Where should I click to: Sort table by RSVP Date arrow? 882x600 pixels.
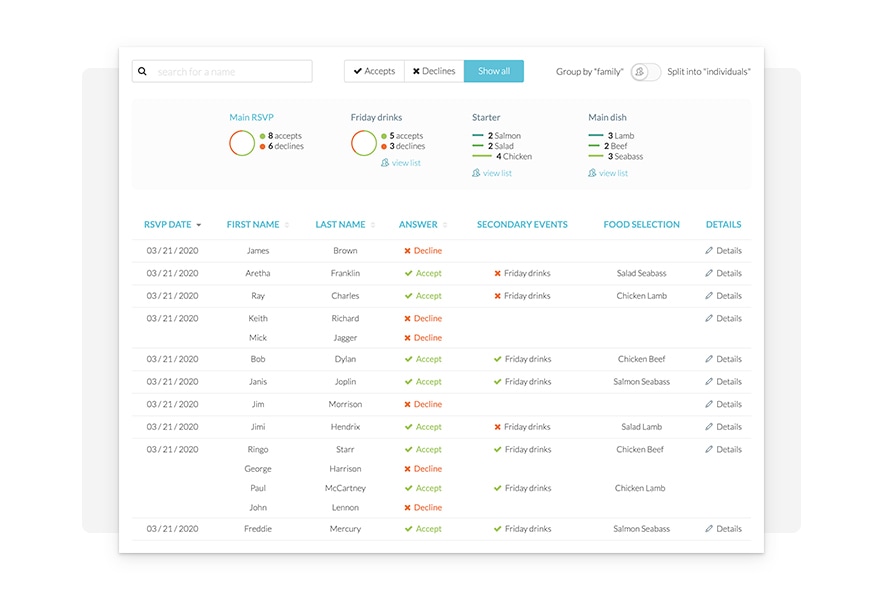199,225
